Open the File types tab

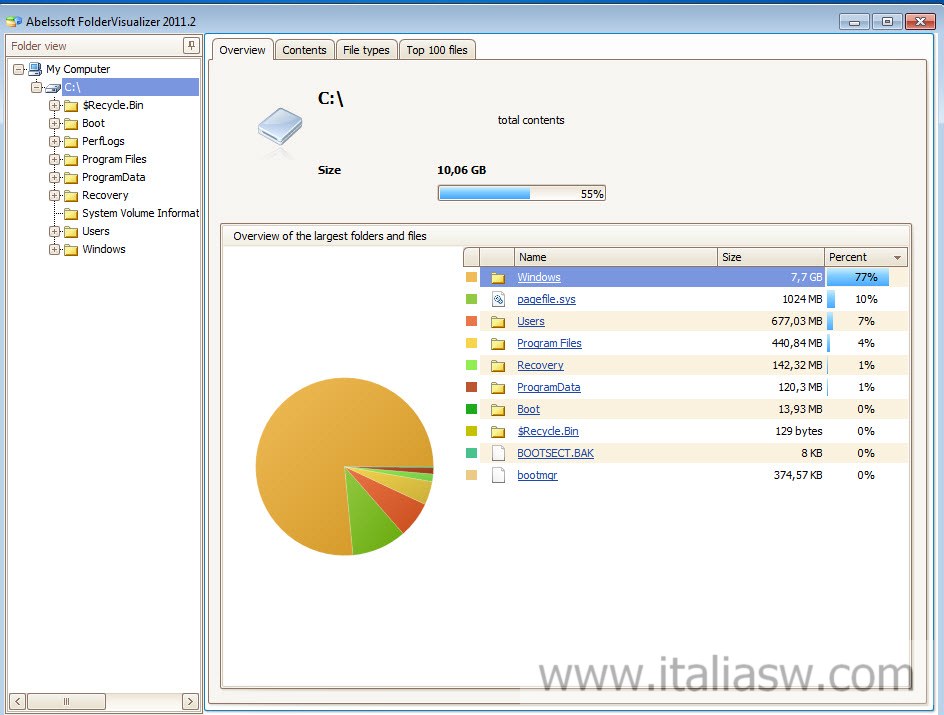366,50
